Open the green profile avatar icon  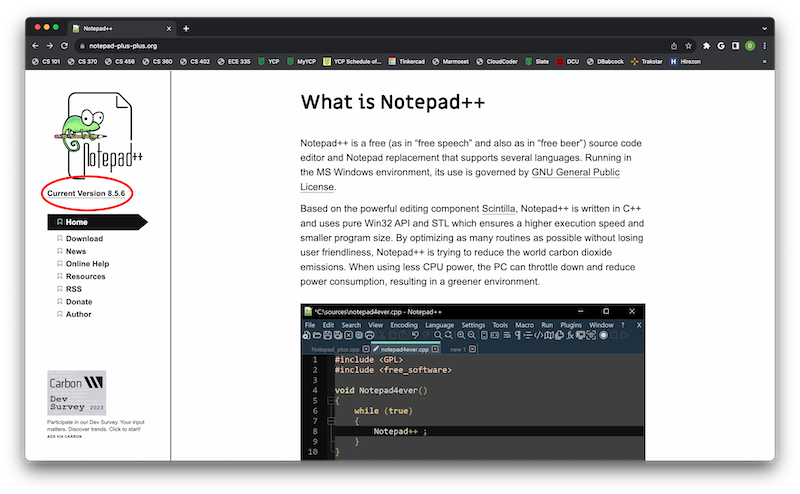(750, 46)
